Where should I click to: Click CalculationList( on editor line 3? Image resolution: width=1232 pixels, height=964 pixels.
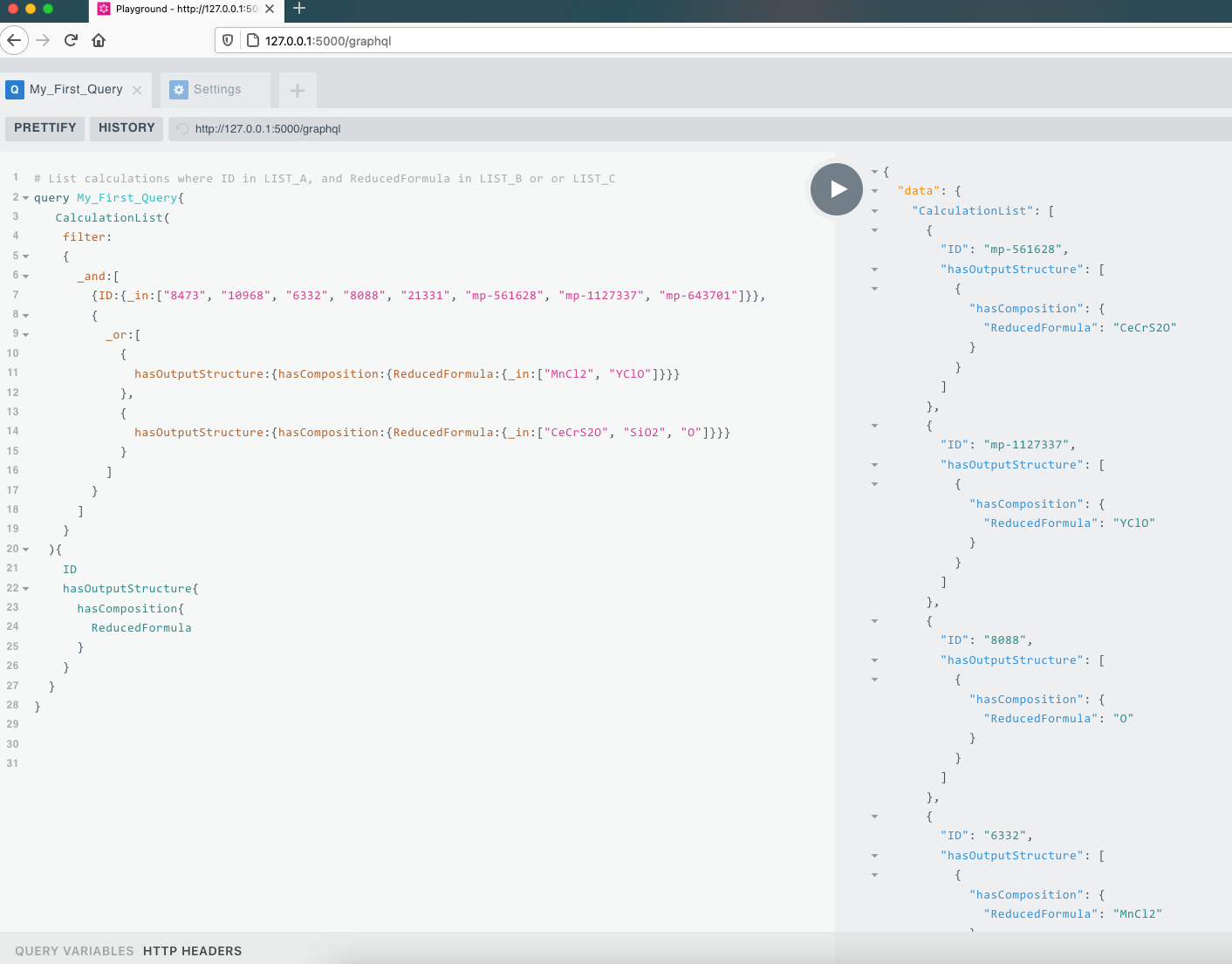[113, 218]
